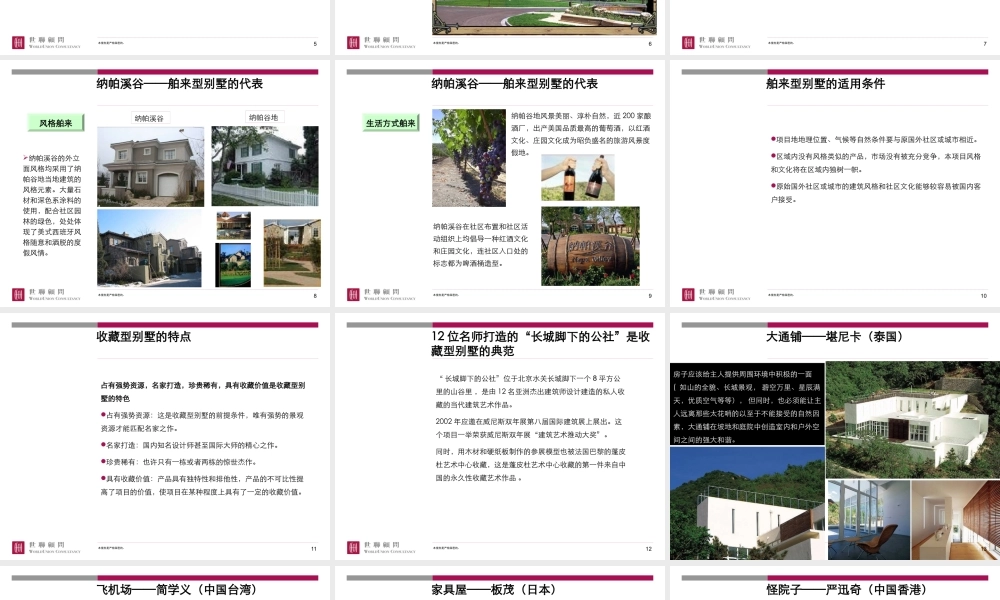Select the garden path house photo on slide 8
Viewport: 1000px width, 600px height.
click(x=292, y=253)
